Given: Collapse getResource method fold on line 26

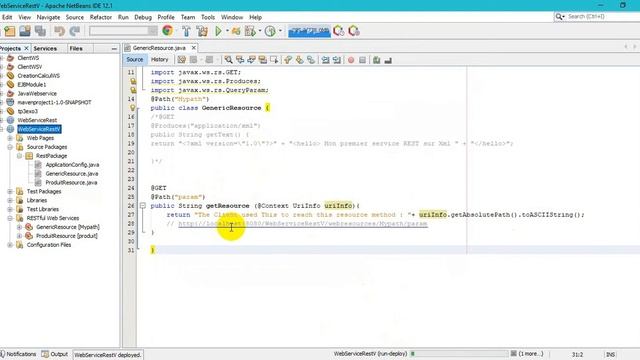Looking at the screenshot, I should [x=142, y=206].
